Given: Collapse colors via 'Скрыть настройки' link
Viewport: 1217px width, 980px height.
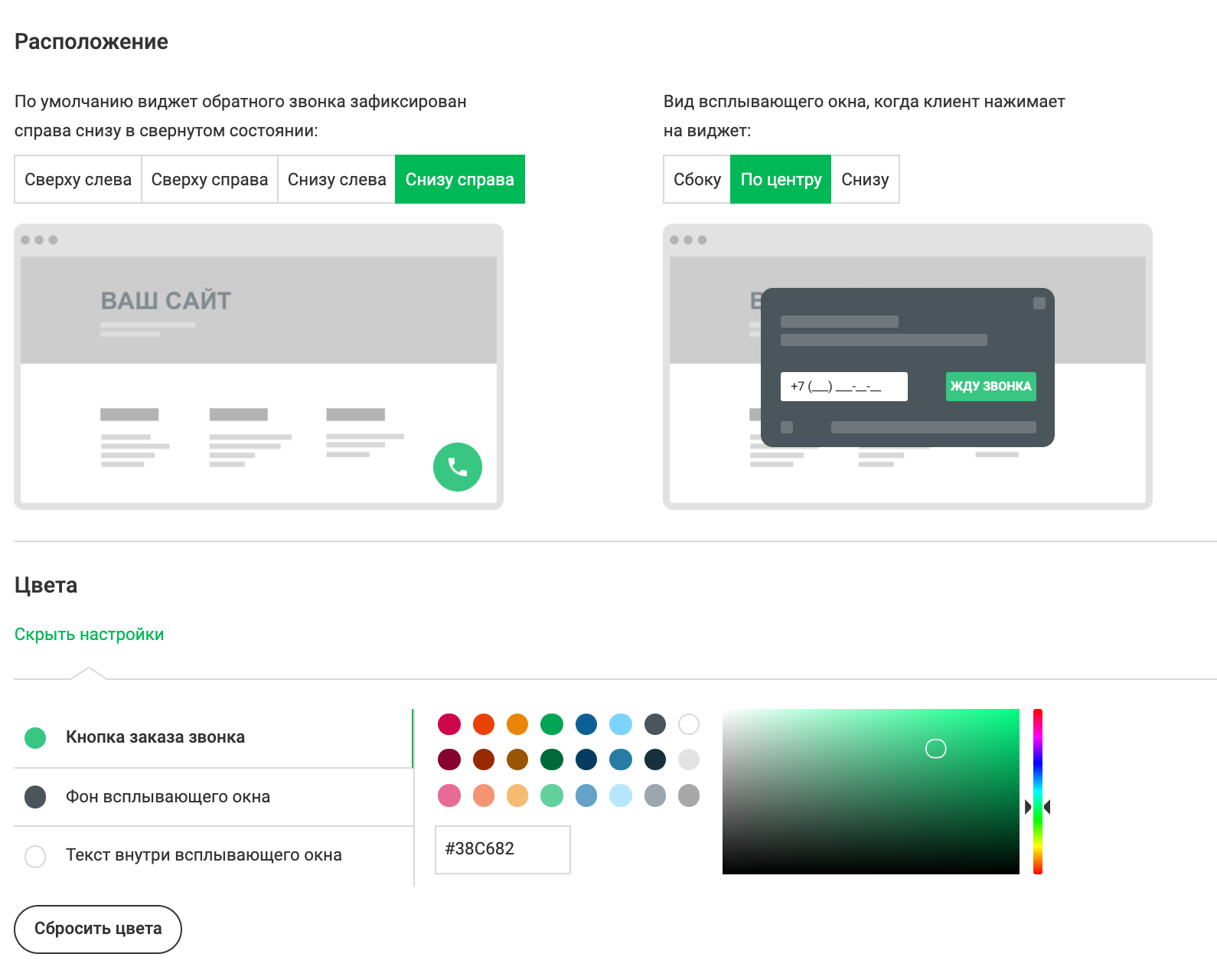Looking at the screenshot, I should pyautogui.click(x=90, y=635).
